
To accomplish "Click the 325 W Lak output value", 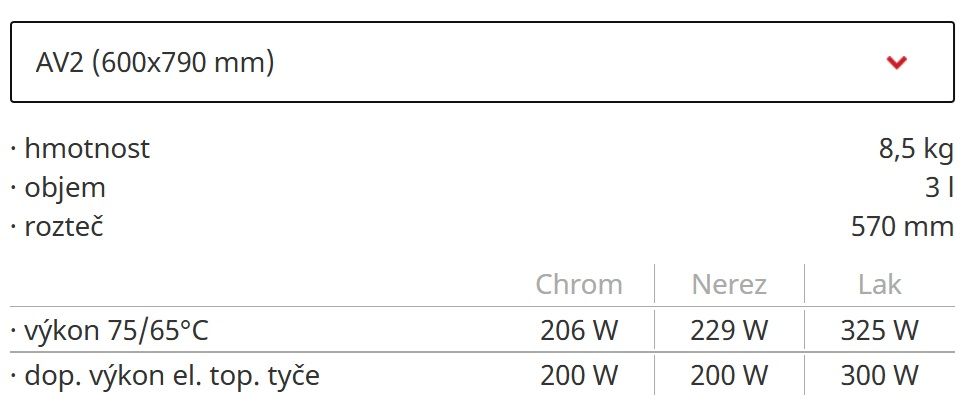I will pyautogui.click(x=879, y=331).
